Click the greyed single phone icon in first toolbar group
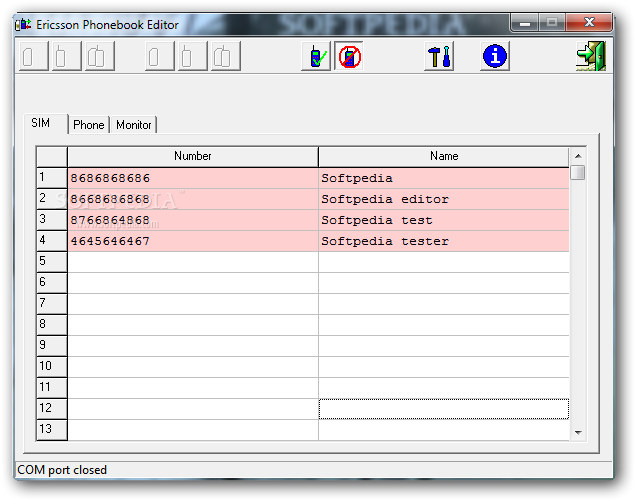The width and height of the screenshot is (636, 501). pyautogui.click(x=67, y=56)
